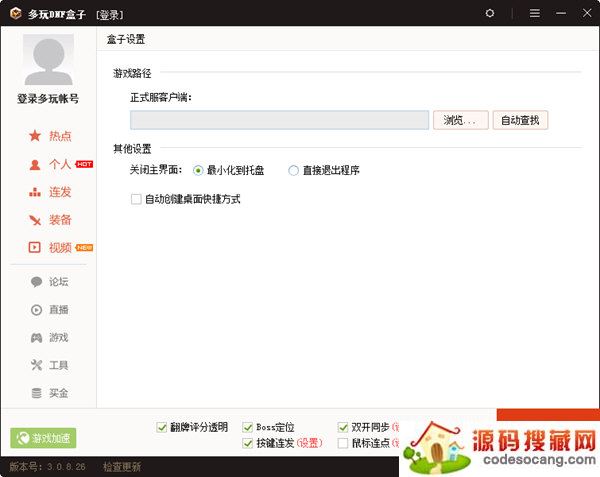
Task: Open the 装备 section
Action: pyautogui.click(x=60, y=220)
